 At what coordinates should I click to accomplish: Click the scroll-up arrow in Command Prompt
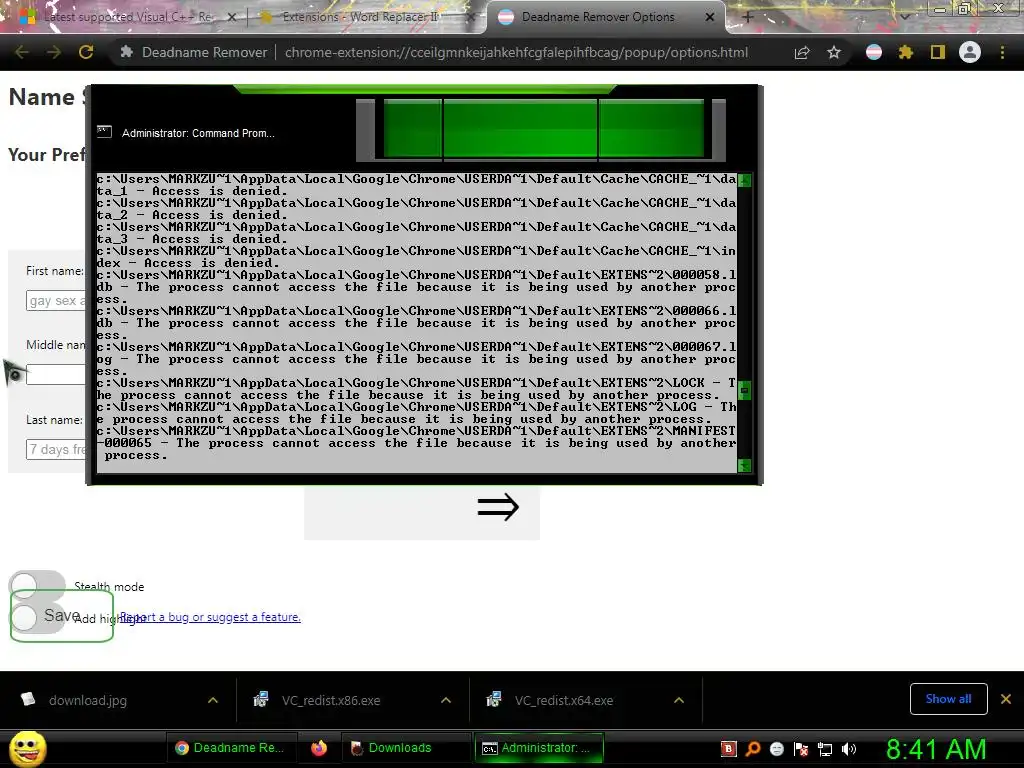click(x=744, y=181)
